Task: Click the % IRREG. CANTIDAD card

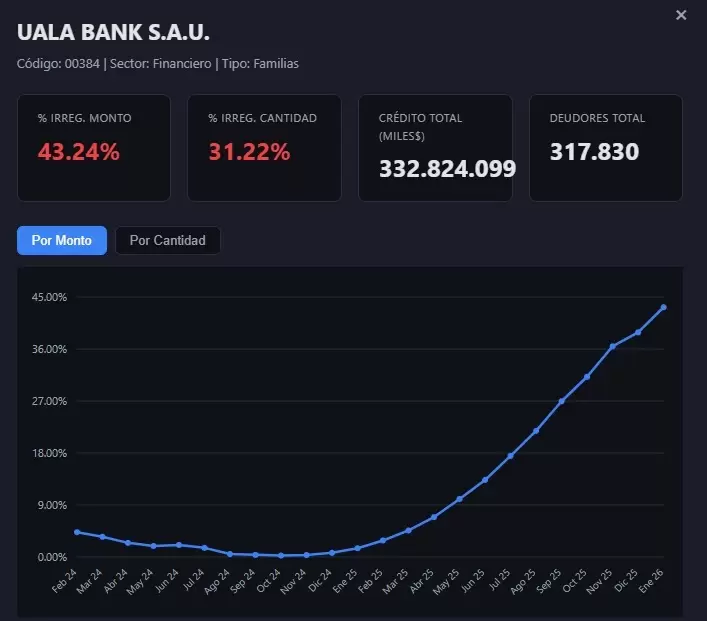Action: pyautogui.click(x=264, y=148)
